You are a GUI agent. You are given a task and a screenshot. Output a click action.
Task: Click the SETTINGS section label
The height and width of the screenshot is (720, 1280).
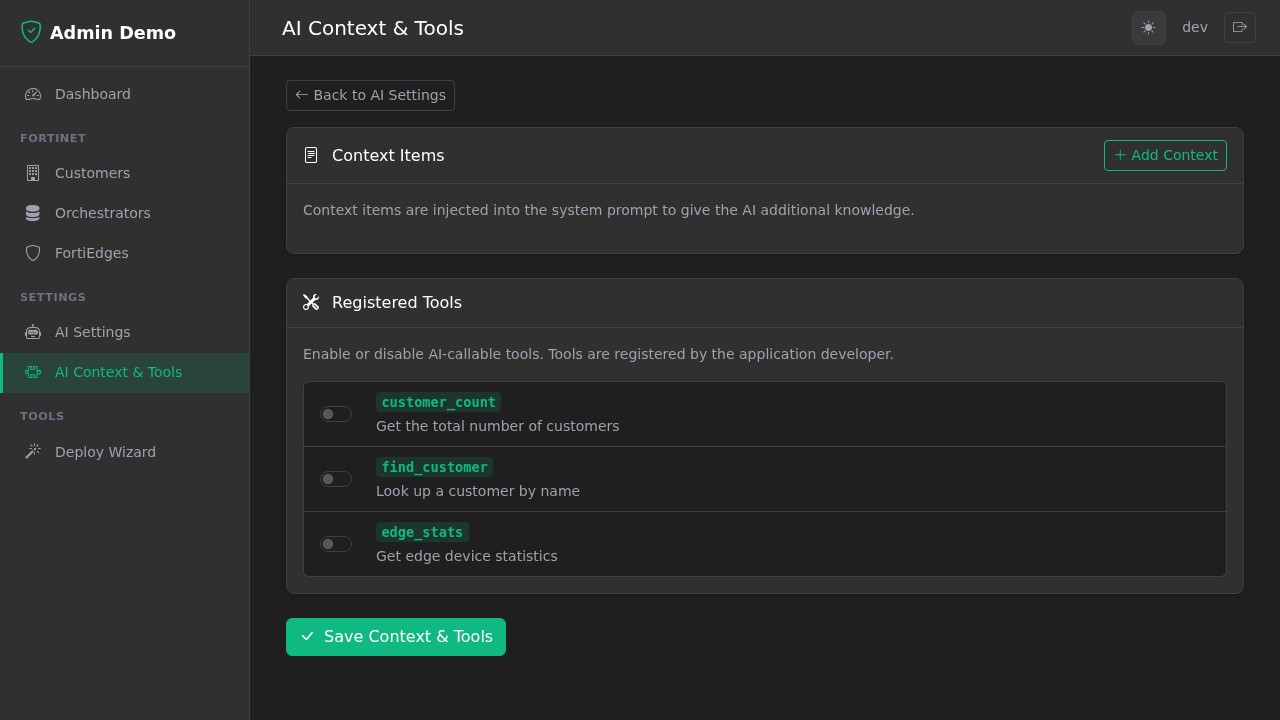53,297
